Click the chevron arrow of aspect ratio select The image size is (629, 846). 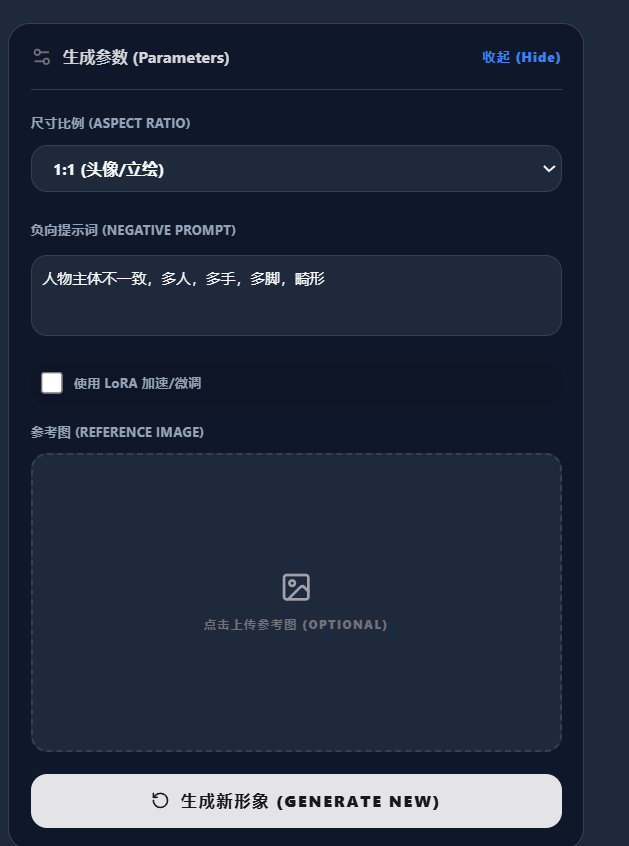pos(549,169)
